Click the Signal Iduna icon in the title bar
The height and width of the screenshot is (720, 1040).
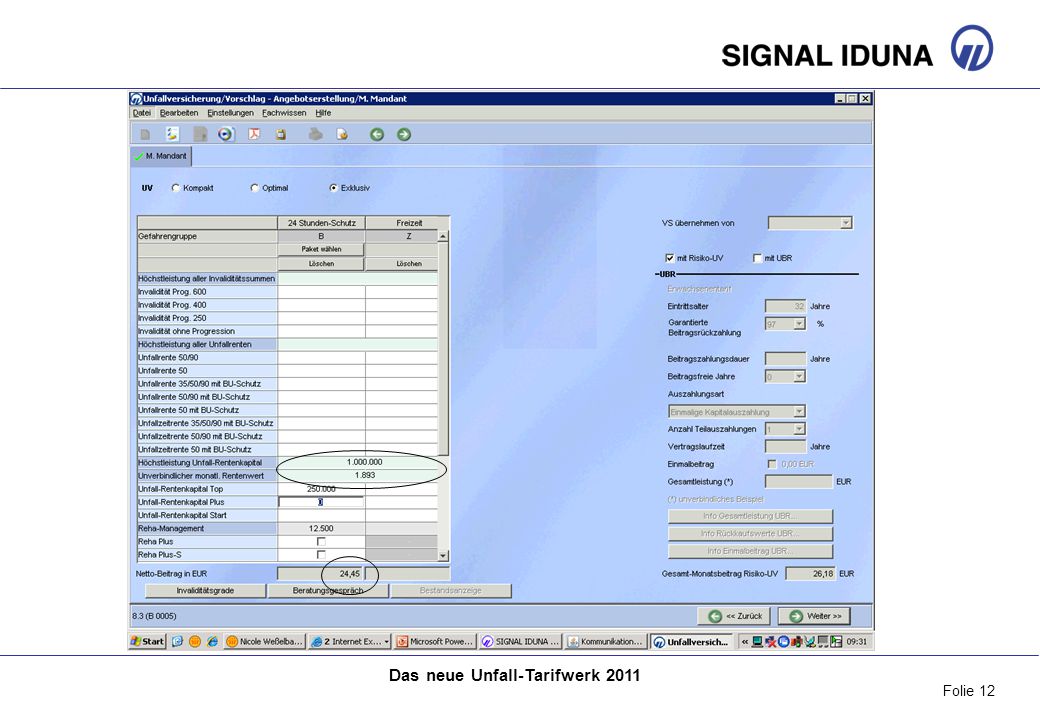[x=137, y=99]
